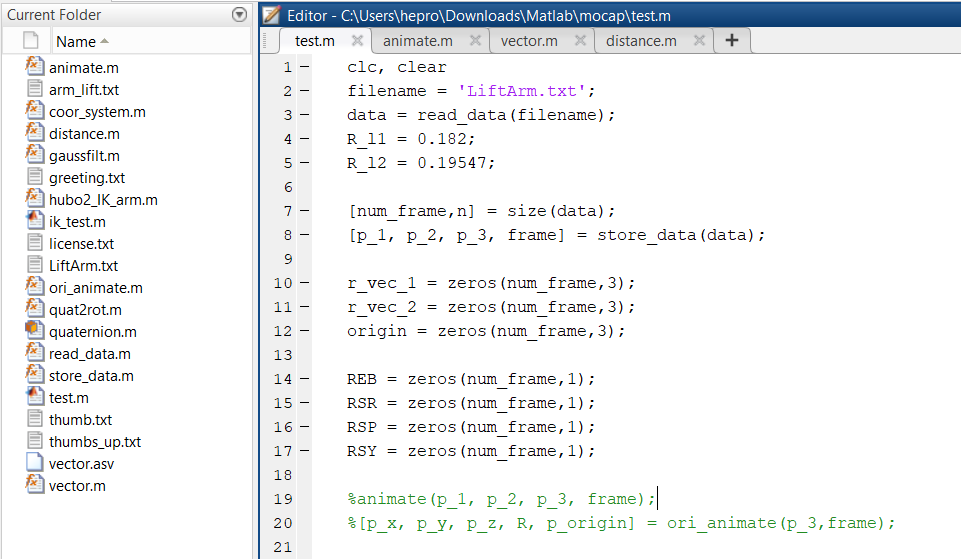Click the RSP variable on line 16
This screenshot has height=559, width=961.
click(x=362, y=427)
